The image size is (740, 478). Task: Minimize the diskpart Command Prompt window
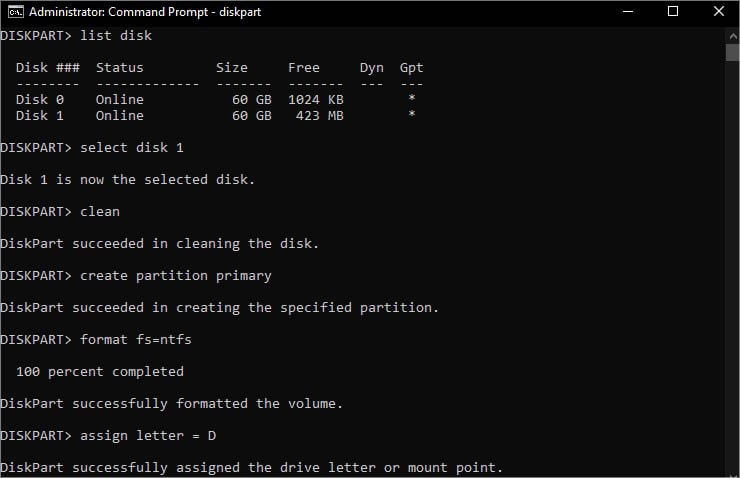tap(628, 12)
